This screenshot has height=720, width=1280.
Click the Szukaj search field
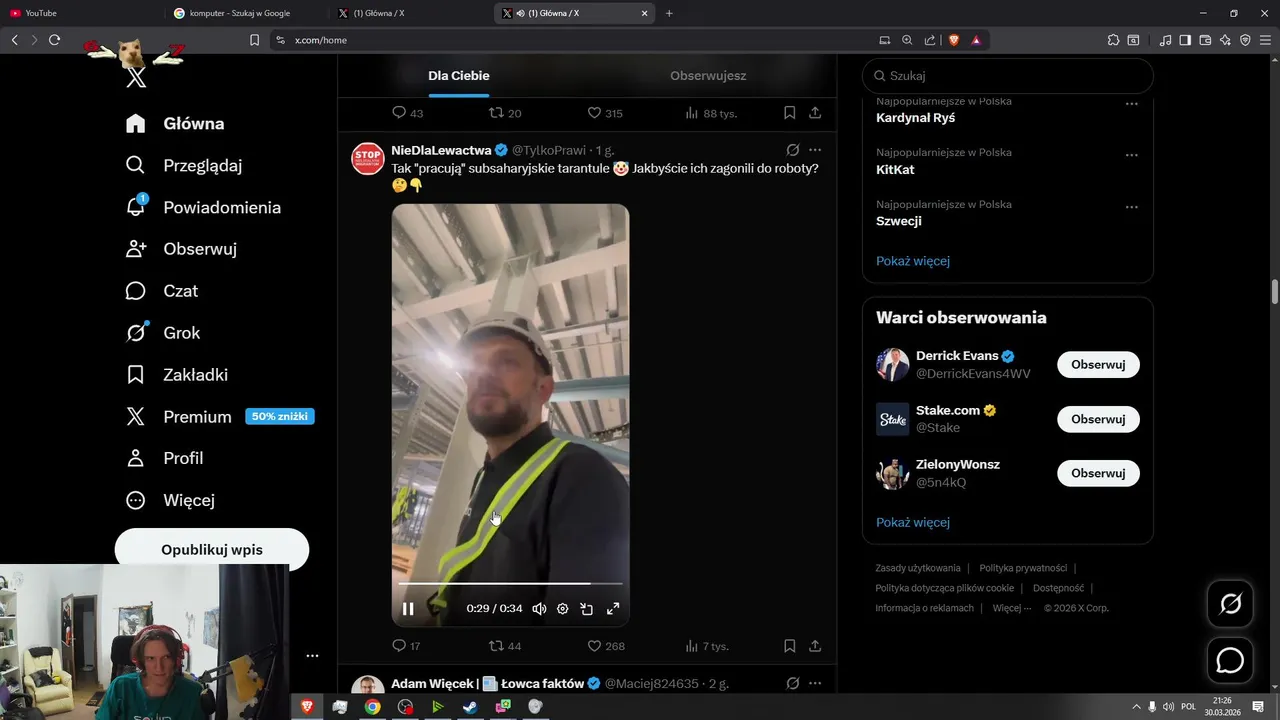click(1007, 75)
